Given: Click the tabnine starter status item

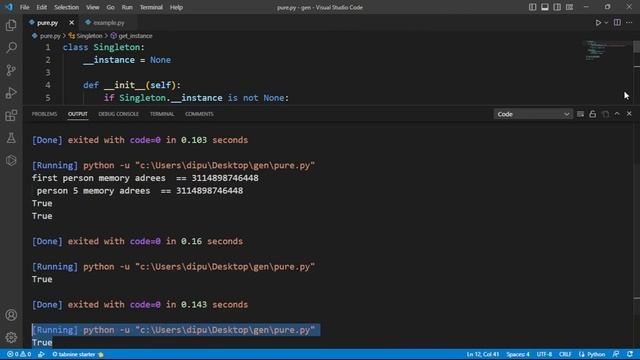Looking at the screenshot, I should coord(78,354).
